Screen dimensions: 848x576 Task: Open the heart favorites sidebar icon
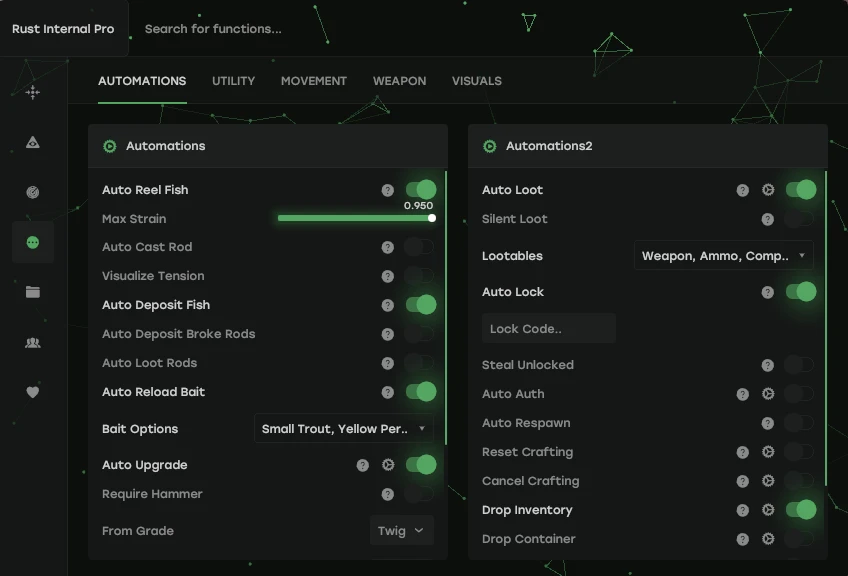32,392
